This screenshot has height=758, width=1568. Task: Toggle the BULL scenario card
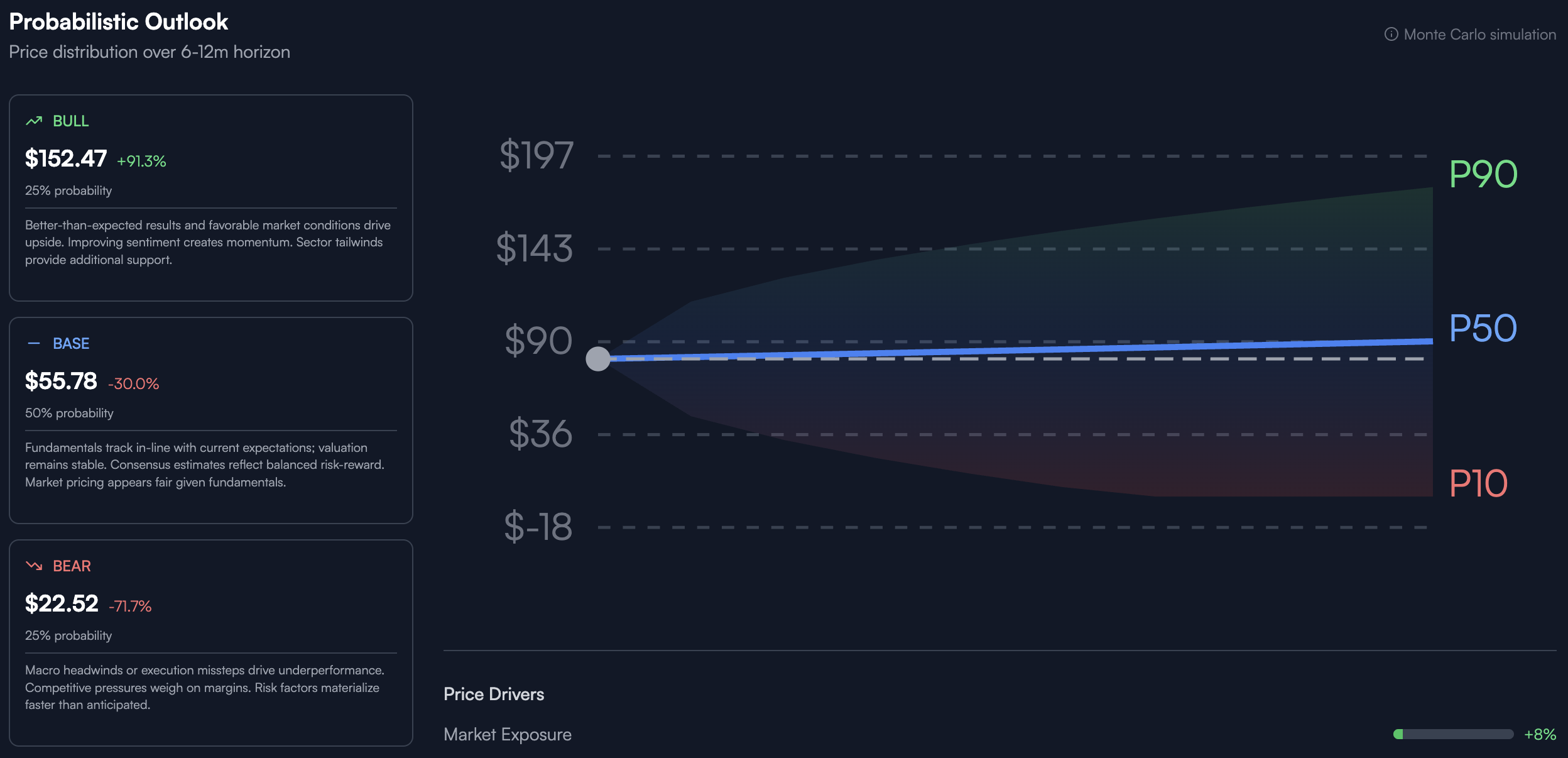tap(211, 198)
